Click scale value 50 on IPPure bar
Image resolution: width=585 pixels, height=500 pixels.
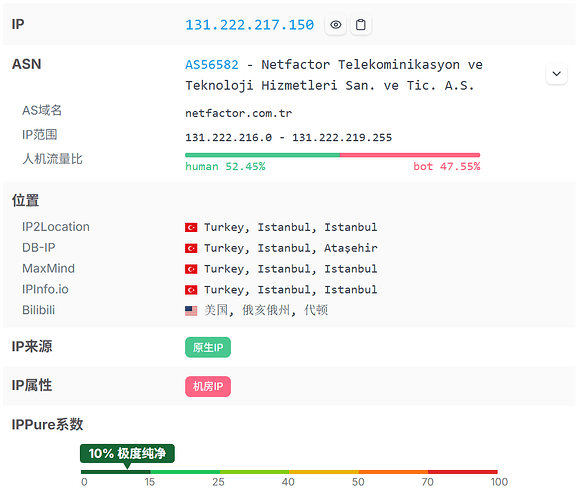click(x=358, y=482)
